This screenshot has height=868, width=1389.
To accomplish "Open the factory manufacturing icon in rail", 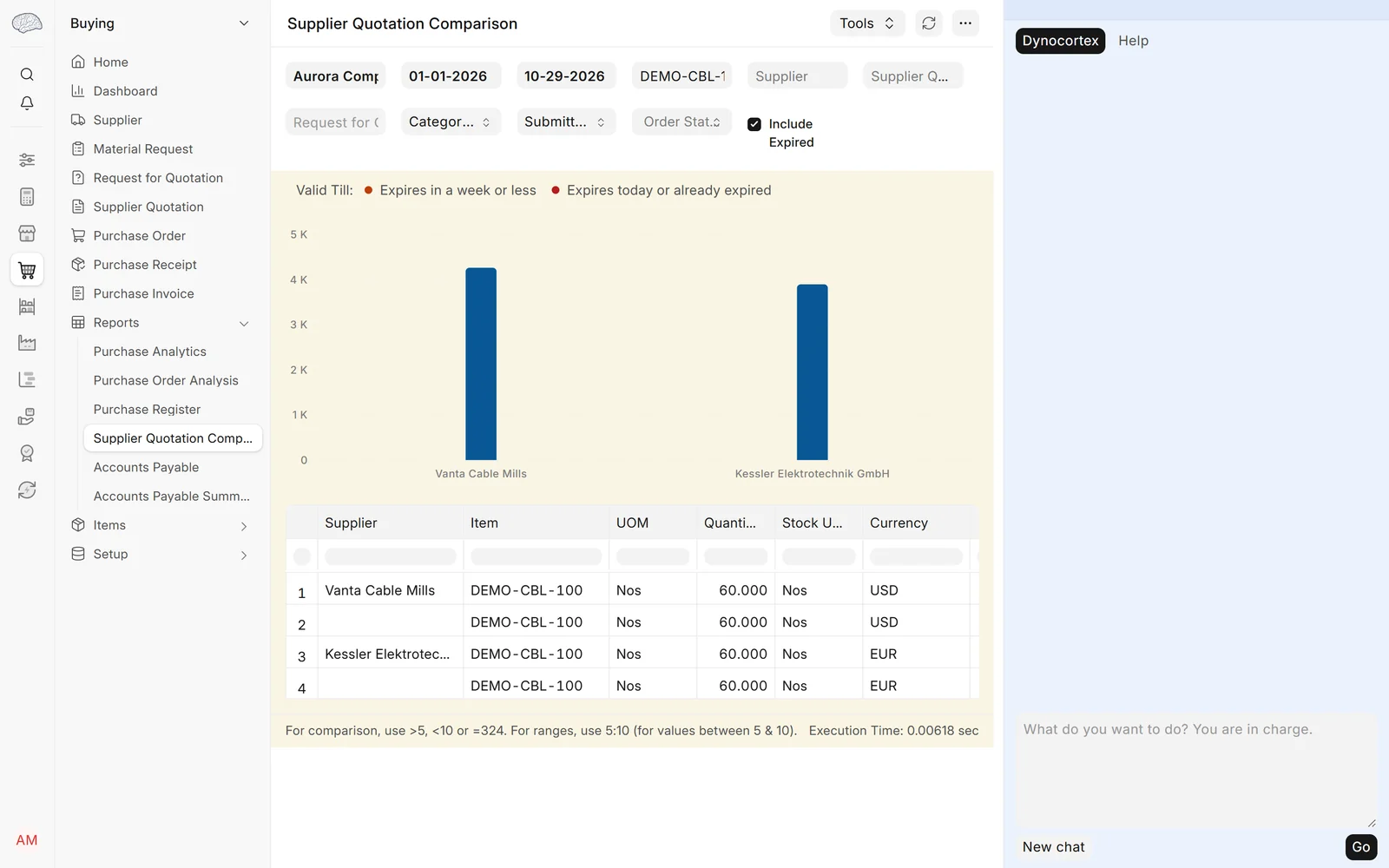I will click(x=27, y=343).
